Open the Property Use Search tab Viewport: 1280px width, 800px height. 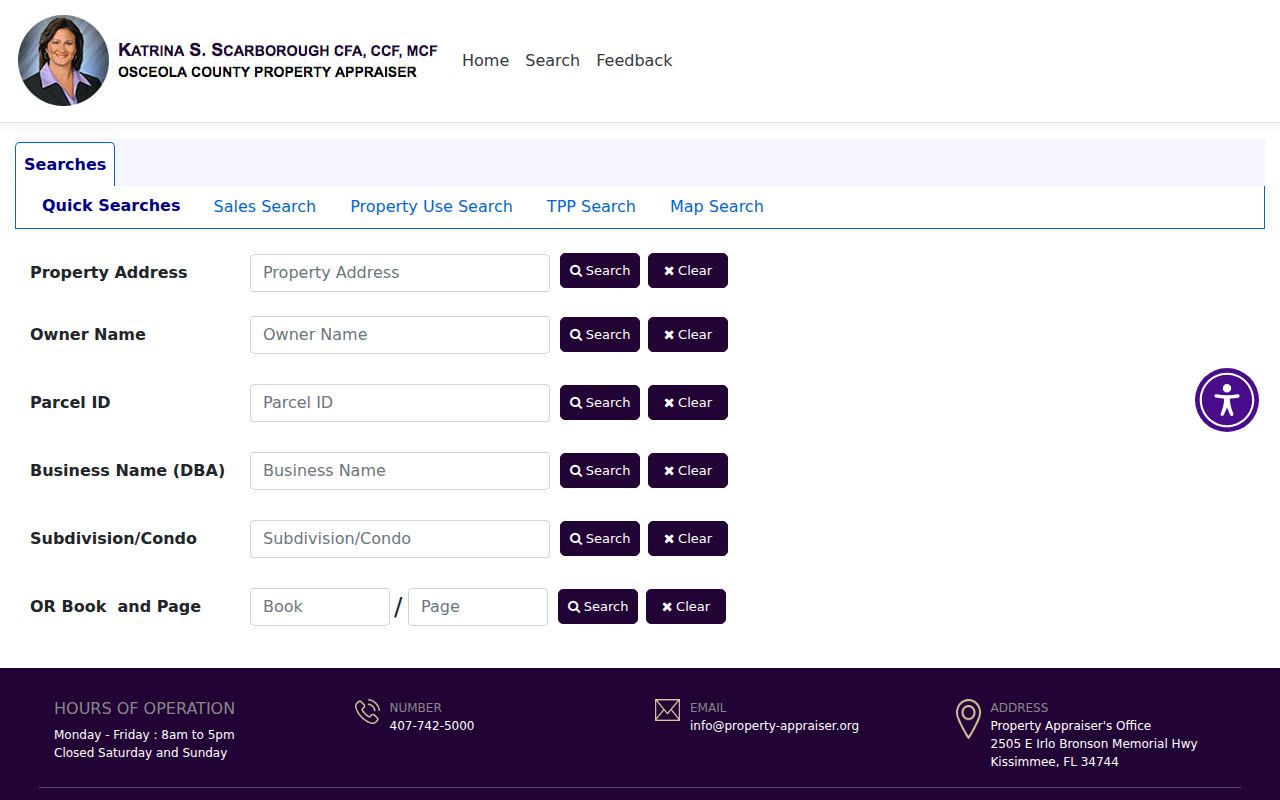[x=431, y=206]
